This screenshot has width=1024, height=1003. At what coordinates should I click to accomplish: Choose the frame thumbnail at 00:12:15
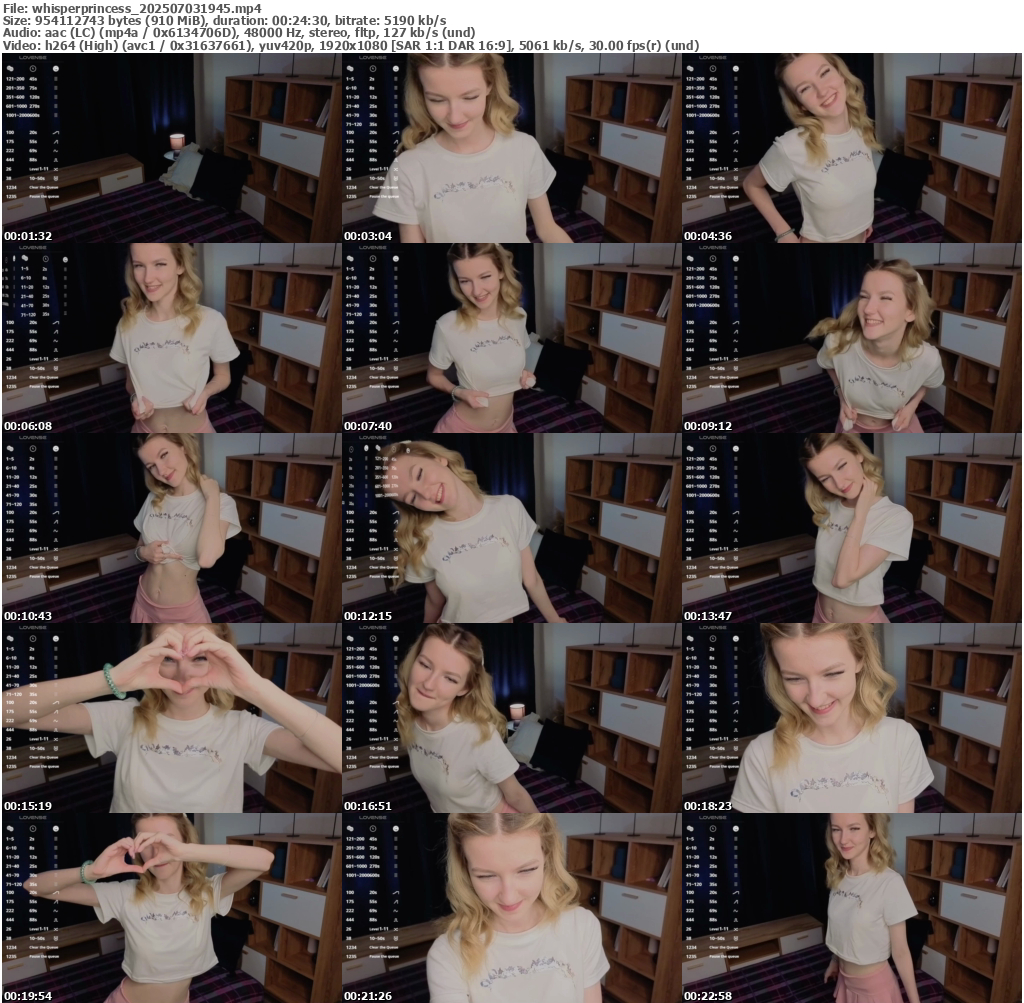(x=511, y=528)
